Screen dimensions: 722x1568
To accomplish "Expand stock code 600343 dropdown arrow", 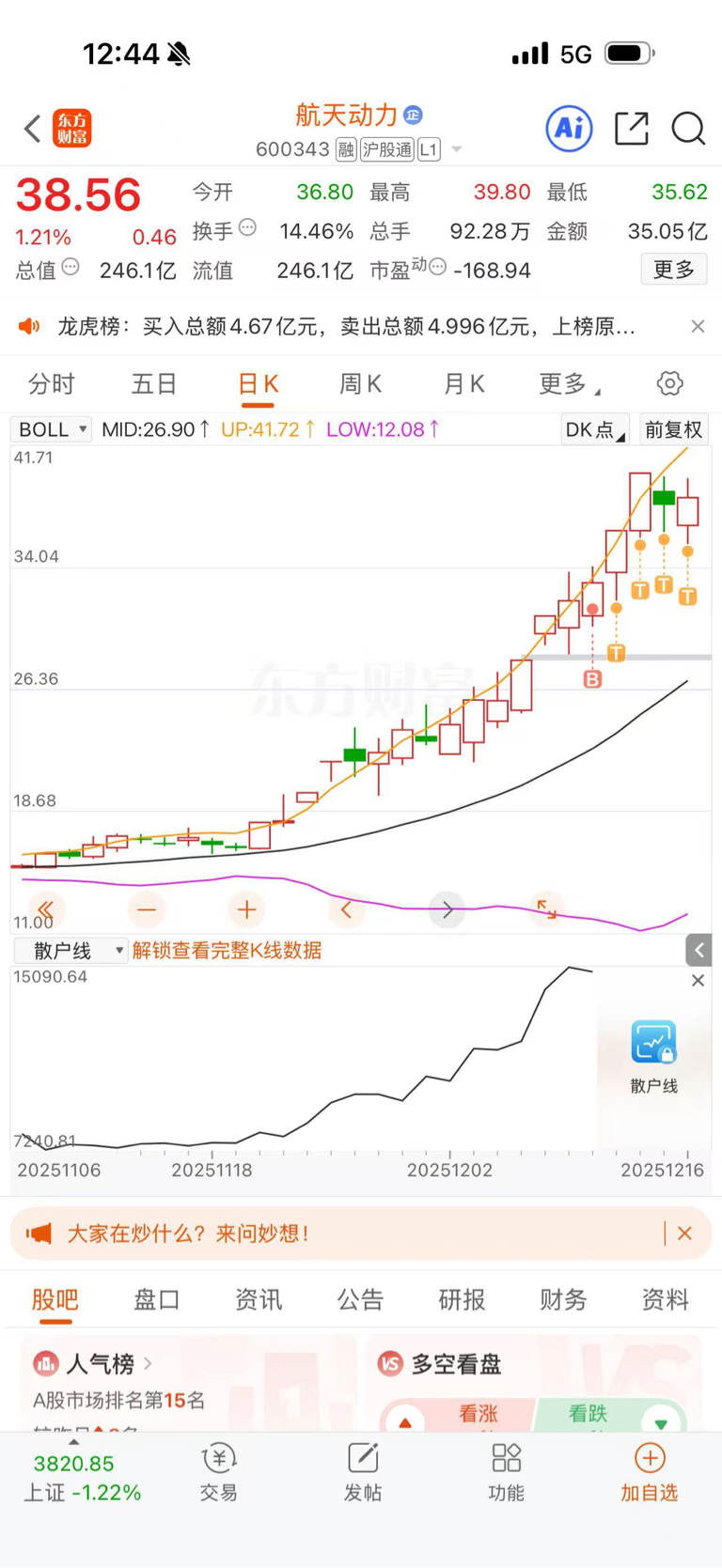I will coord(457,149).
